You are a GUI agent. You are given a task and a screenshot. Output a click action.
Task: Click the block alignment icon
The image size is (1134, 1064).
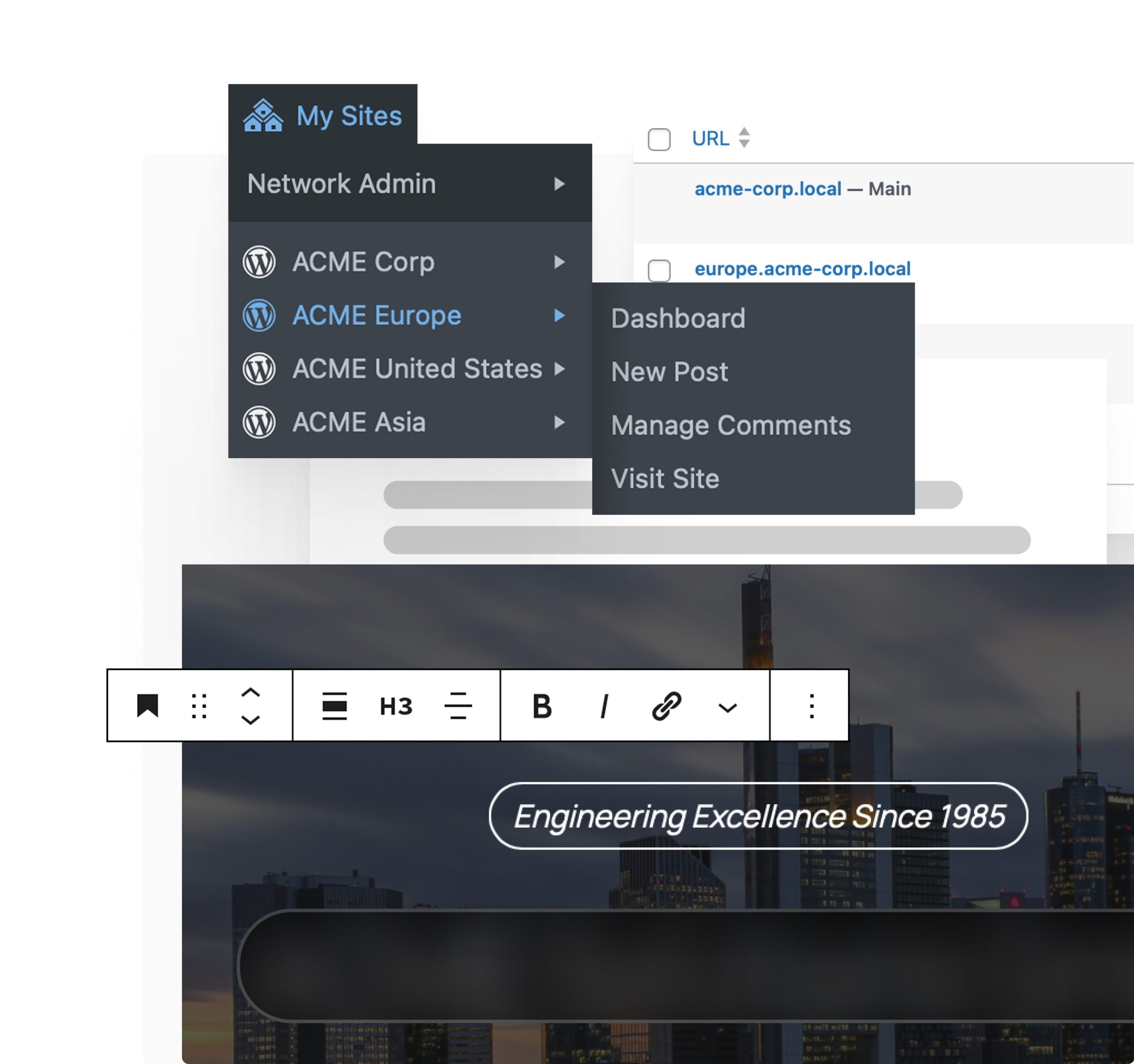(x=335, y=706)
